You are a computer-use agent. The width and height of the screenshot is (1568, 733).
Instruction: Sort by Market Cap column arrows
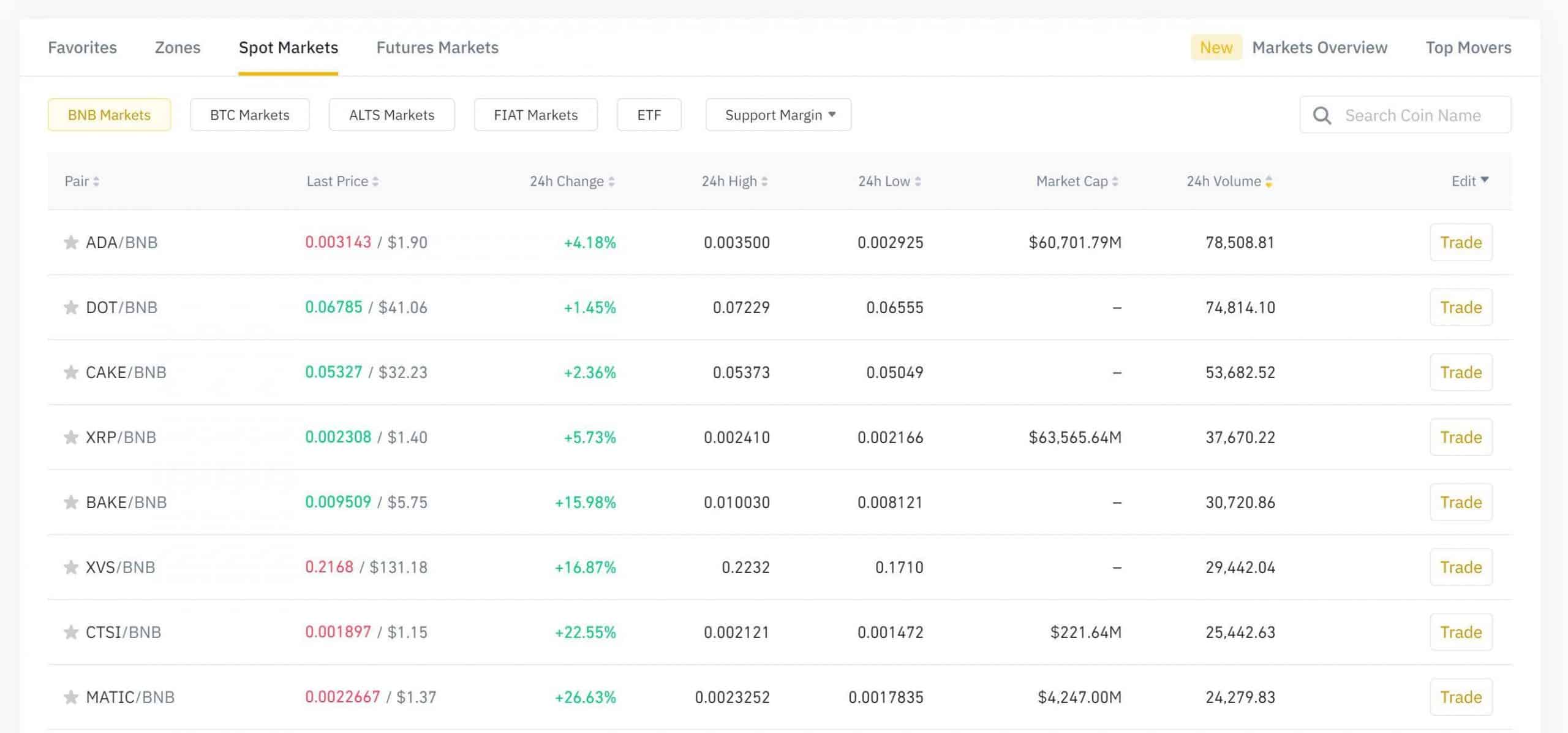point(1115,181)
